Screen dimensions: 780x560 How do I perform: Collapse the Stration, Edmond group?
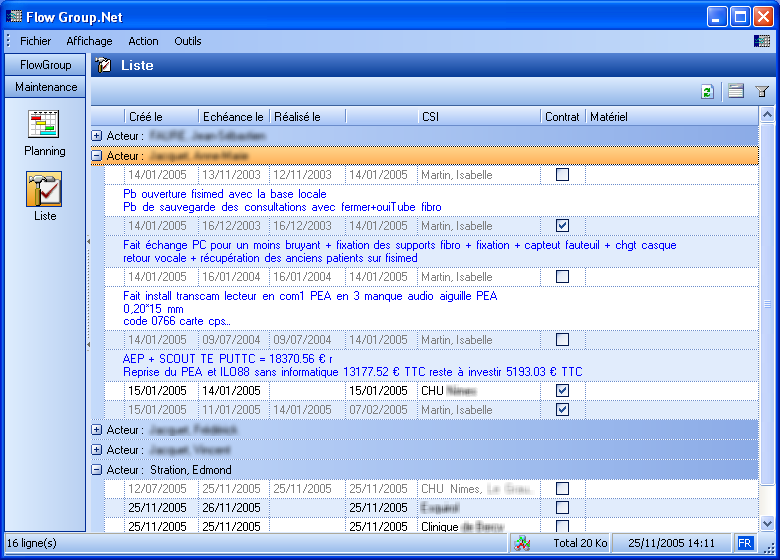(x=97, y=470)
